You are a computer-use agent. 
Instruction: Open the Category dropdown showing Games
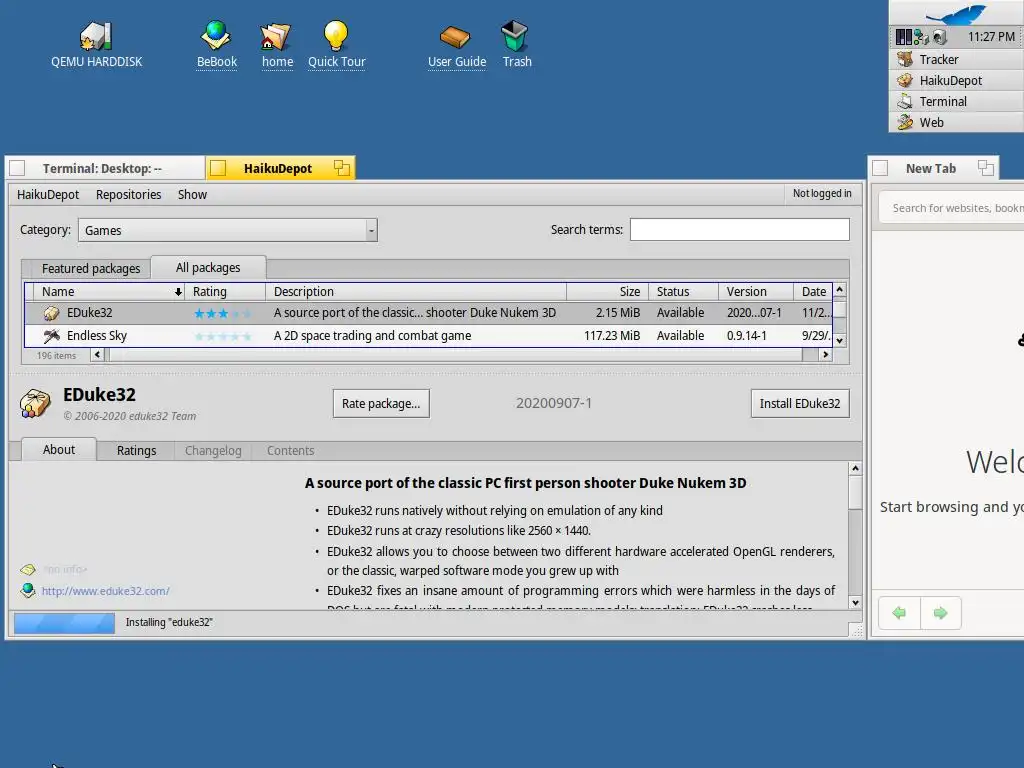228,230
